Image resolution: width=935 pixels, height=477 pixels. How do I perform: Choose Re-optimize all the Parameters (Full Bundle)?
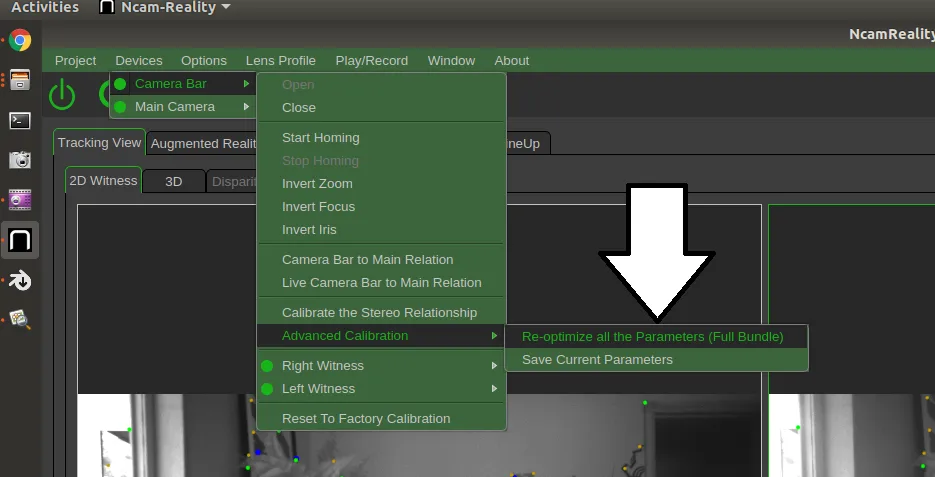coord(657,337)
